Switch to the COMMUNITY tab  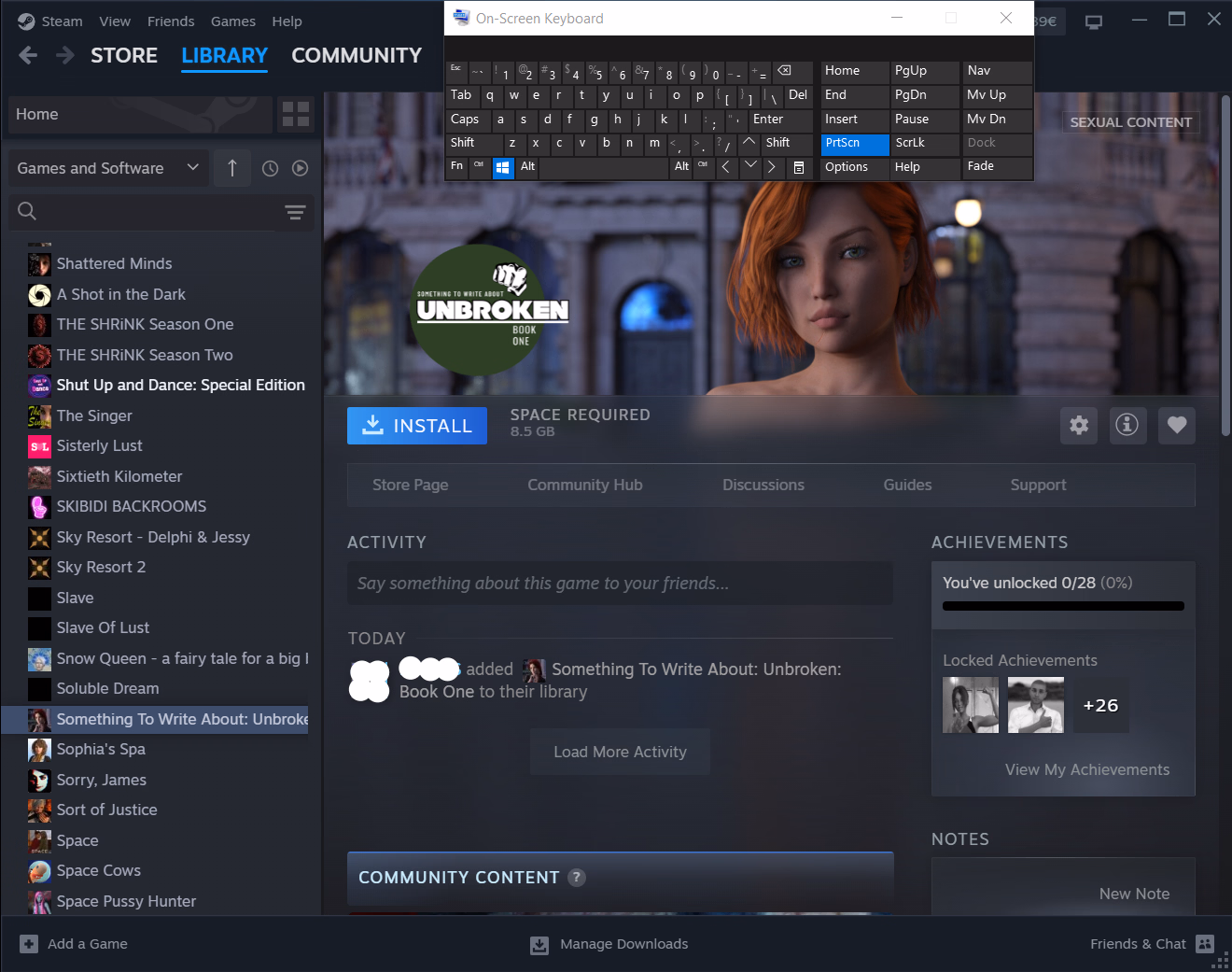[357, 56]
